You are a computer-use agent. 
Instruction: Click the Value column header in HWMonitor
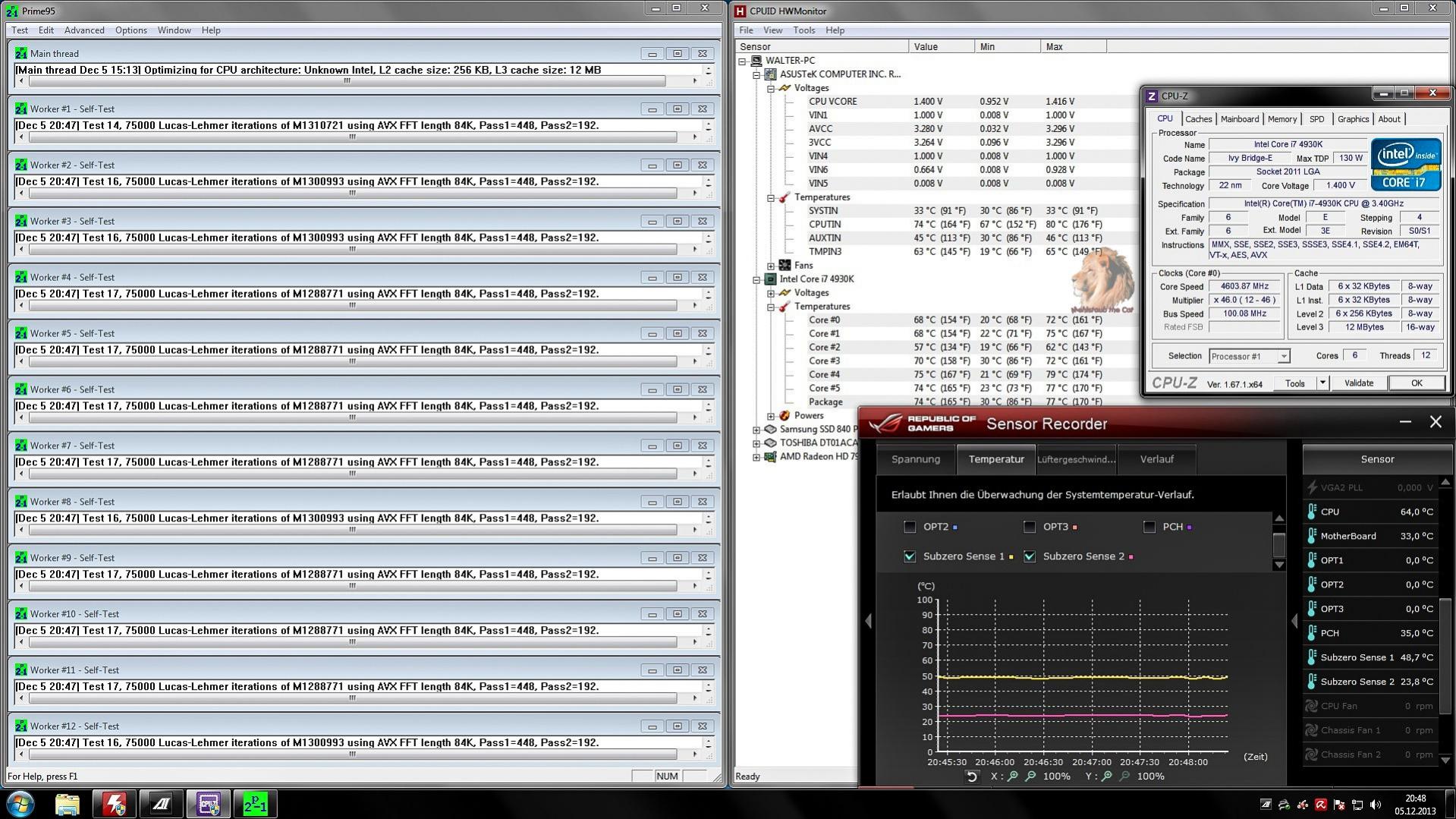(x=942, y=47)
